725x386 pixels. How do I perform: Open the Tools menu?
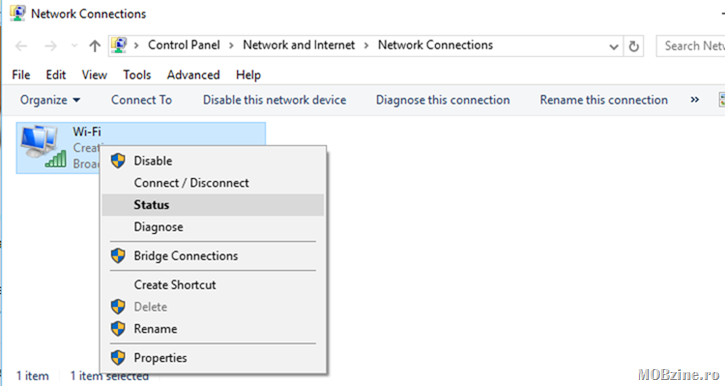(x=137, y=75)
